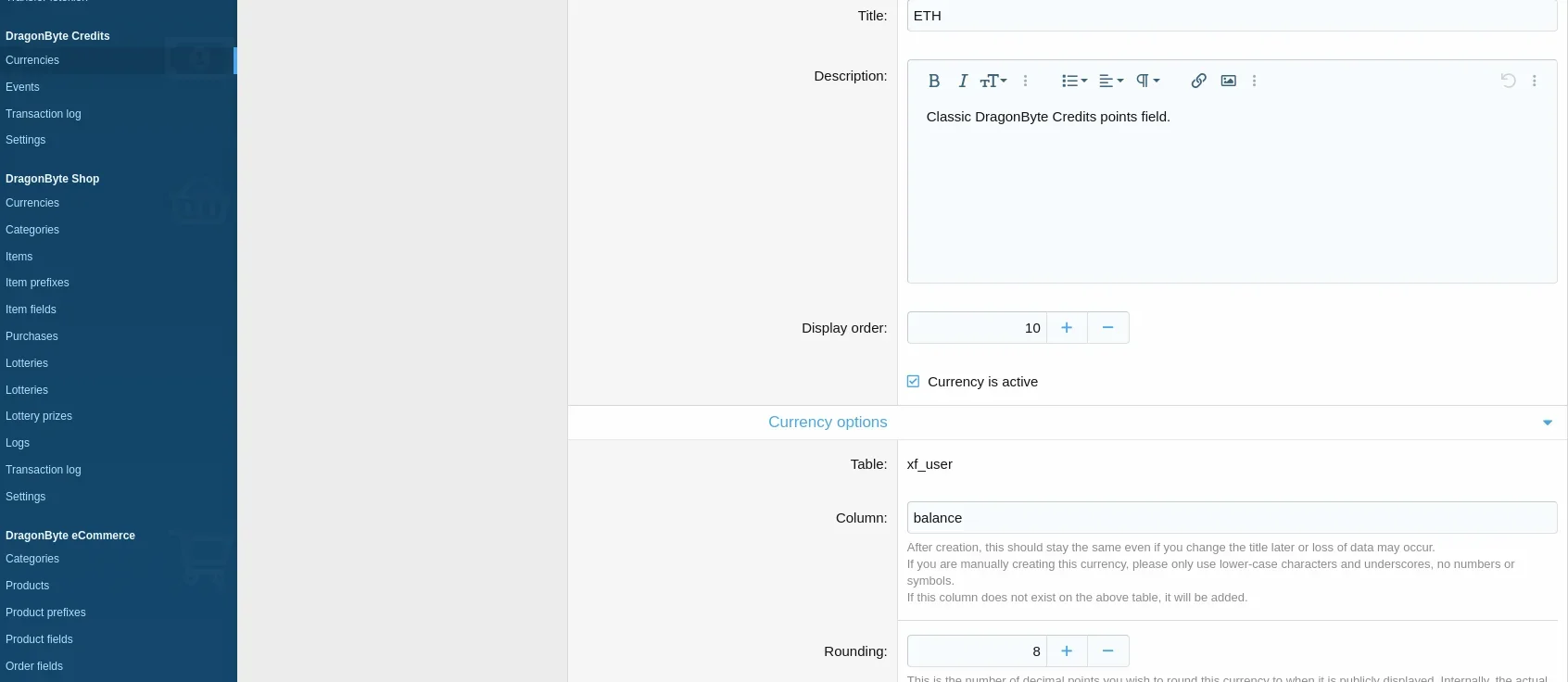Open more options beside the undo icon
The height and width of the screenshot is (682, 1568).
pos(1534,81)
